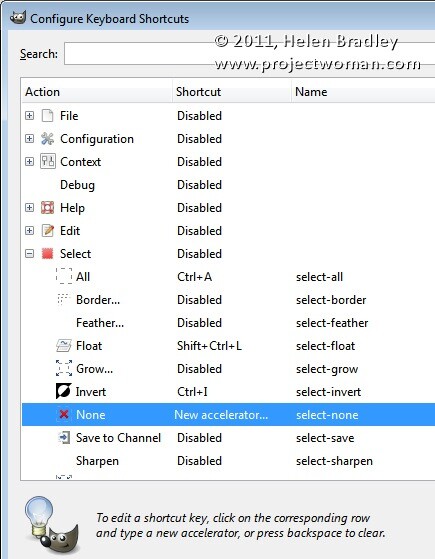Click the Ctrl+I shortcut cell

[x=192, y=391]
